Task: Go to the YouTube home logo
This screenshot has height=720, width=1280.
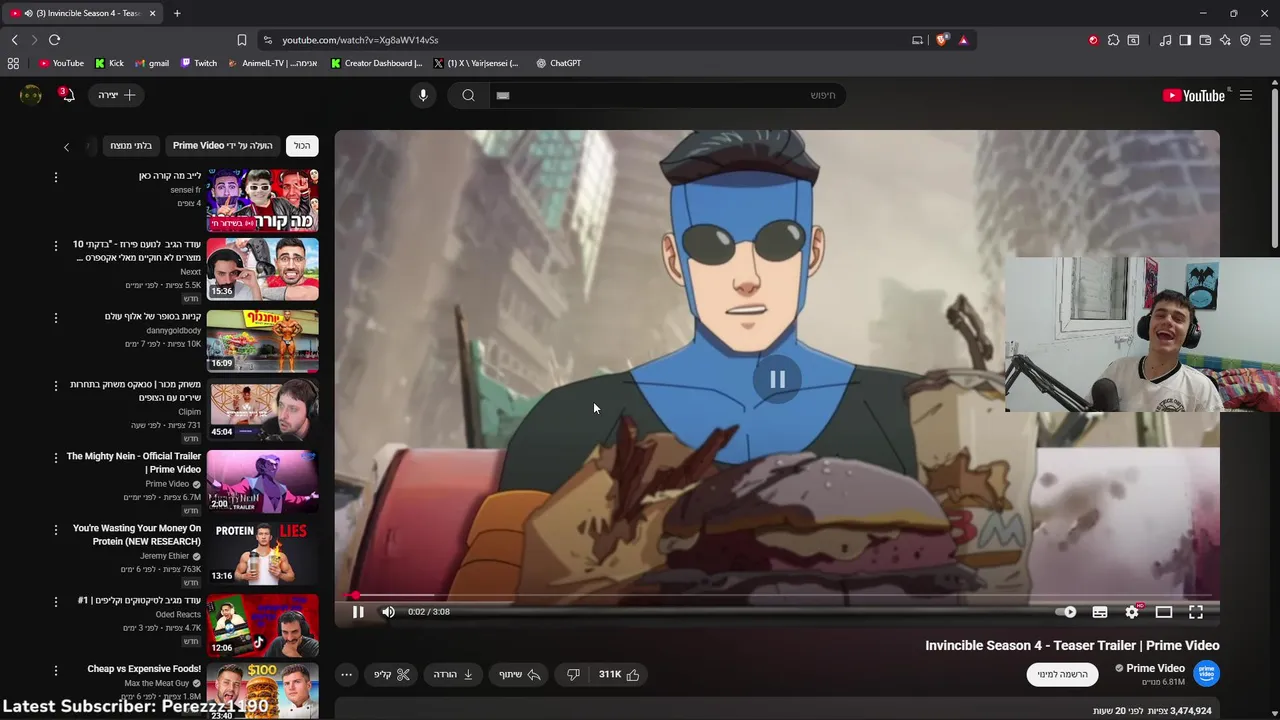Action: click(1194, 95)
